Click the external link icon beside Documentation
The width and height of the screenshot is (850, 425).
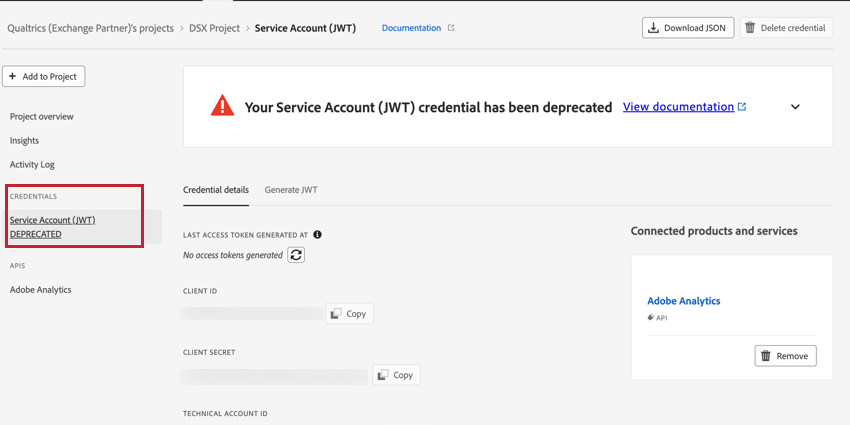451,28
